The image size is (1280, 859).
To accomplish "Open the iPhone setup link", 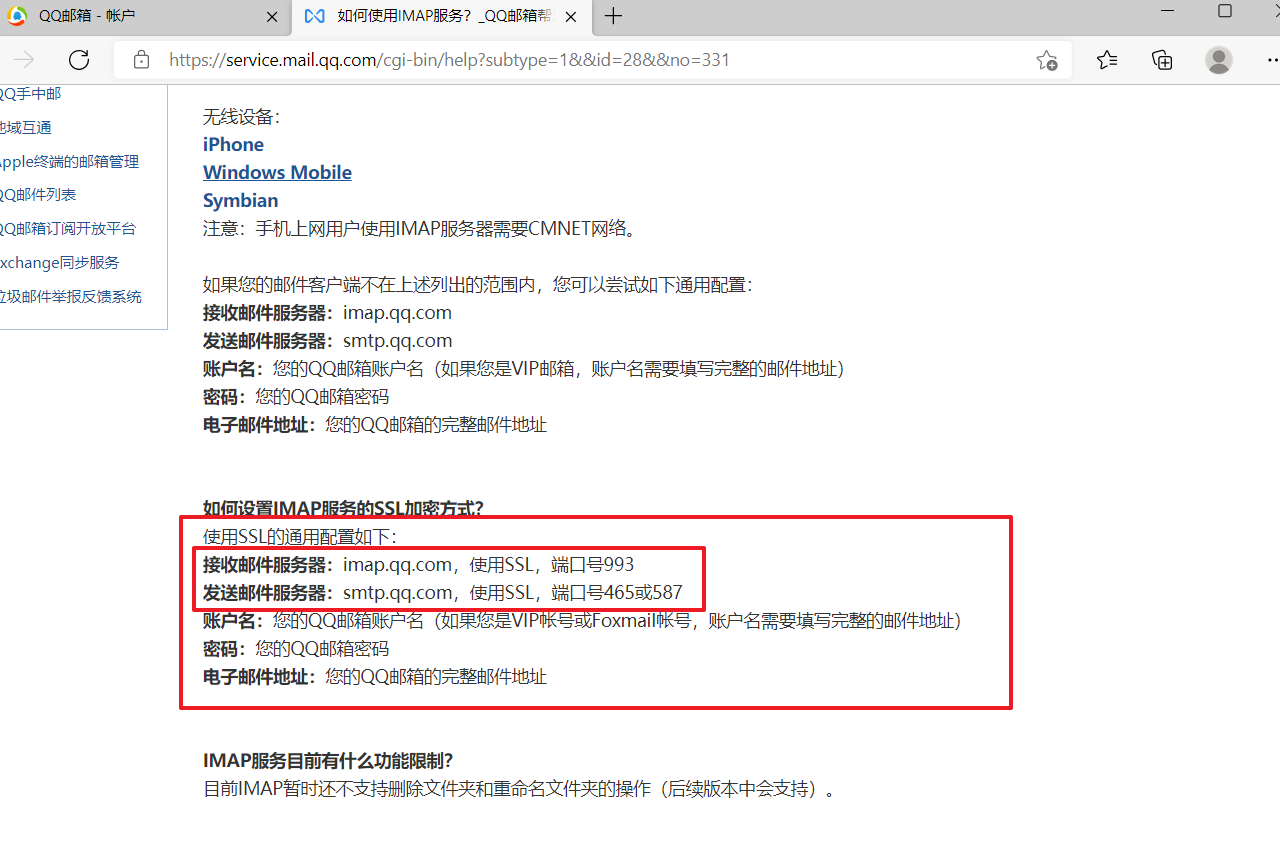I will 233,144.
